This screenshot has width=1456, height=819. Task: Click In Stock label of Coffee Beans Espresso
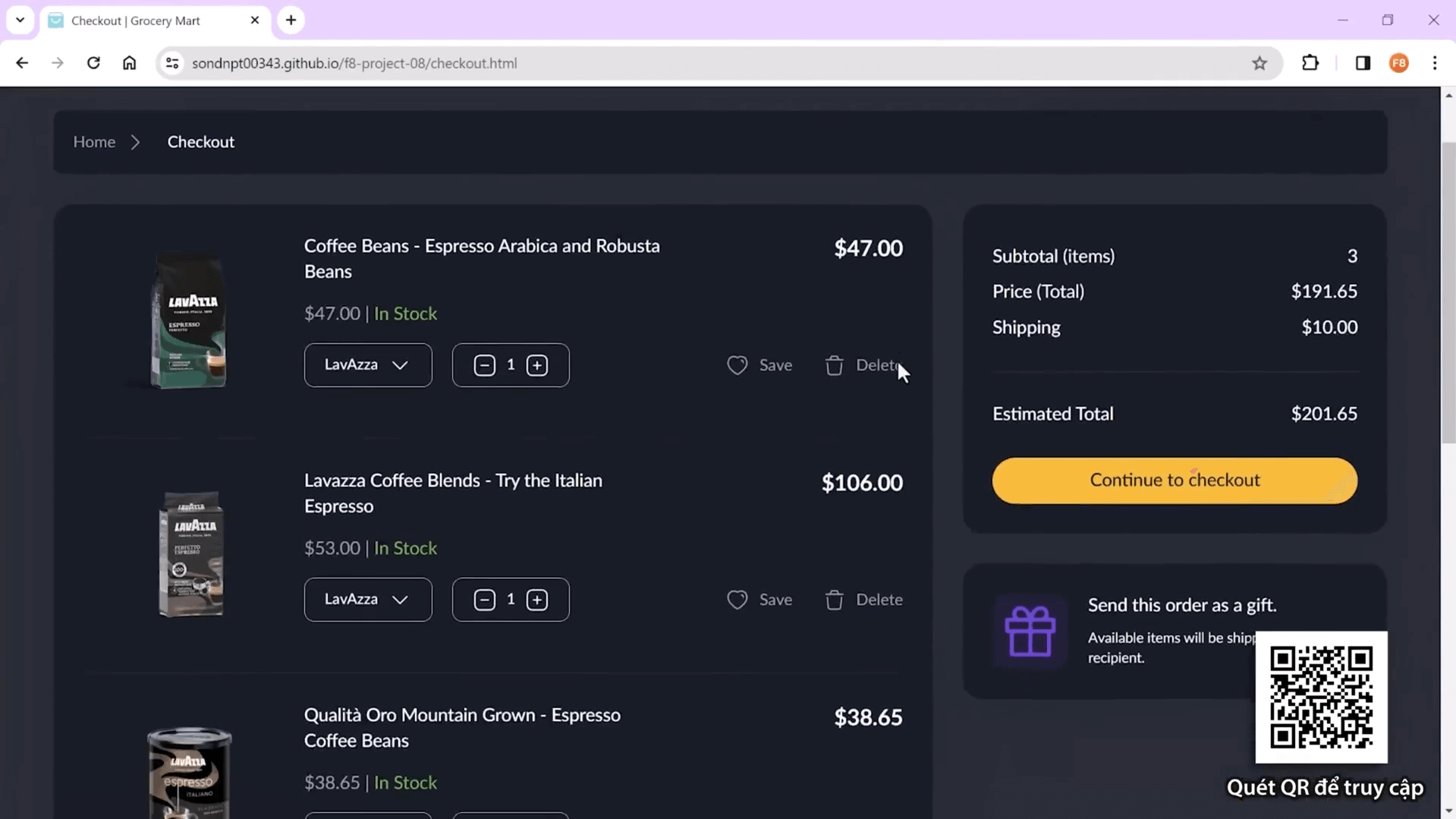(x=405, y=313)
